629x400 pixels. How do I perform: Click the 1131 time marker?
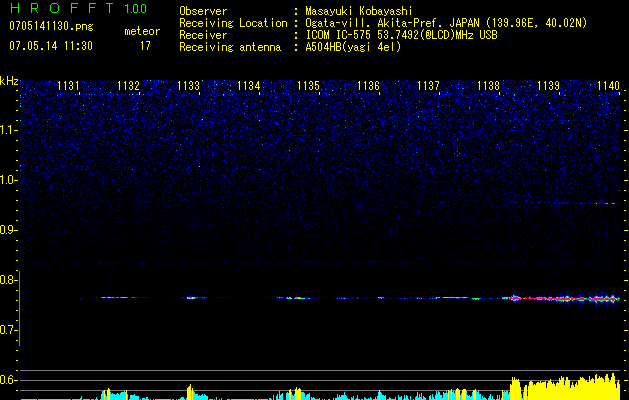pos(68,86)
